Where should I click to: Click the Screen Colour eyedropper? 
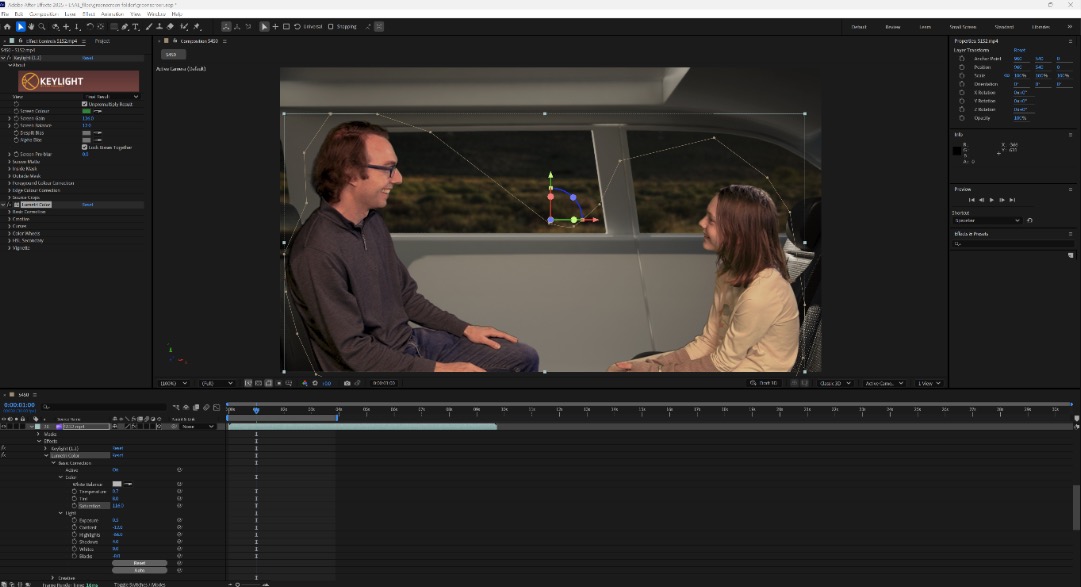[97, 111]
